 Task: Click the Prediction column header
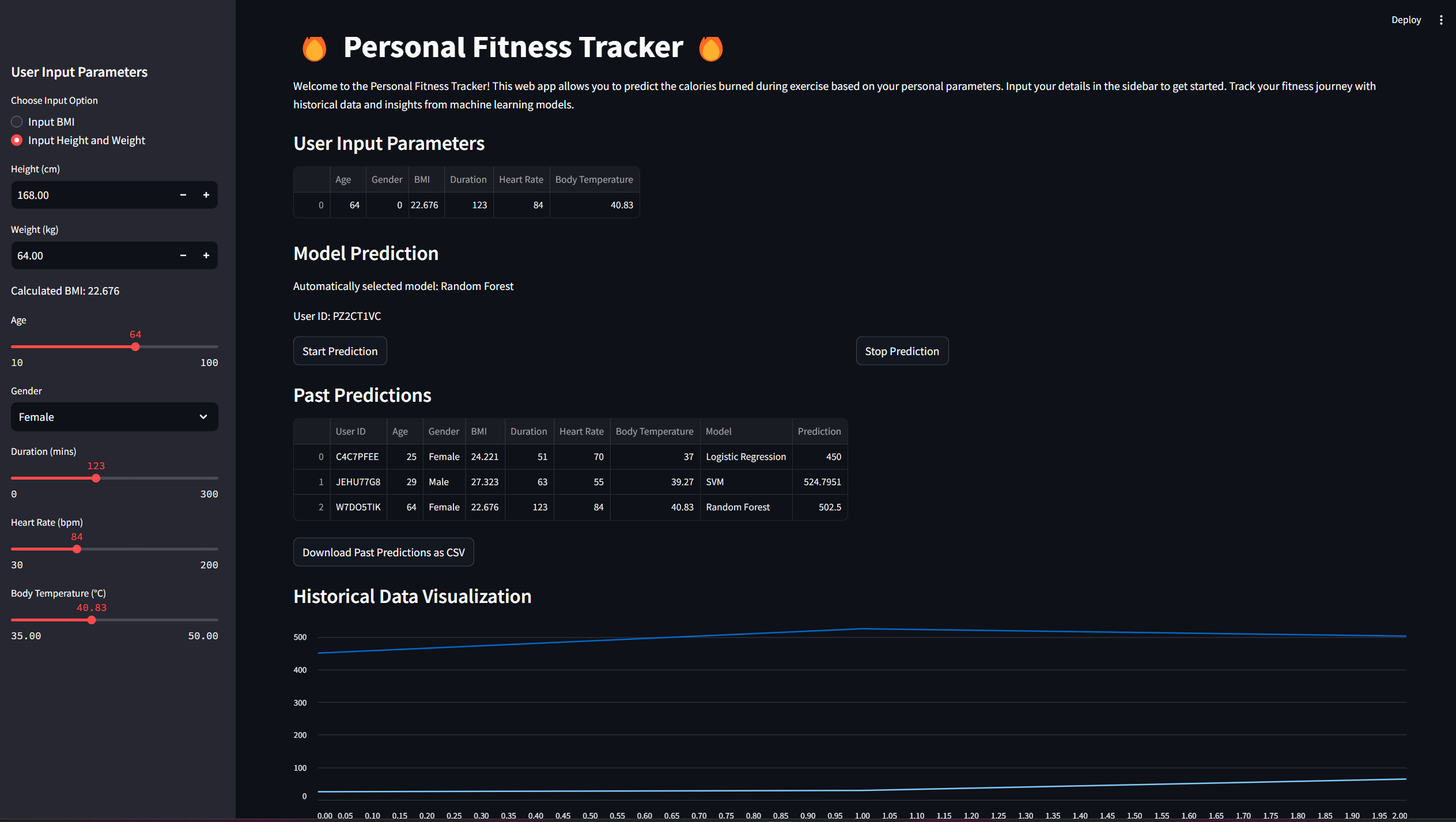point(819,431)
